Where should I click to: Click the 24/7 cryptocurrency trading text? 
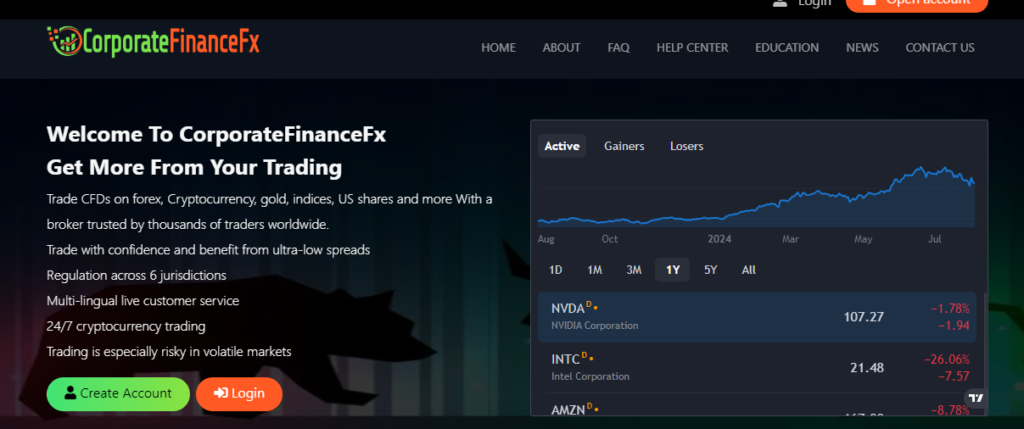click(x=126, y=326)
